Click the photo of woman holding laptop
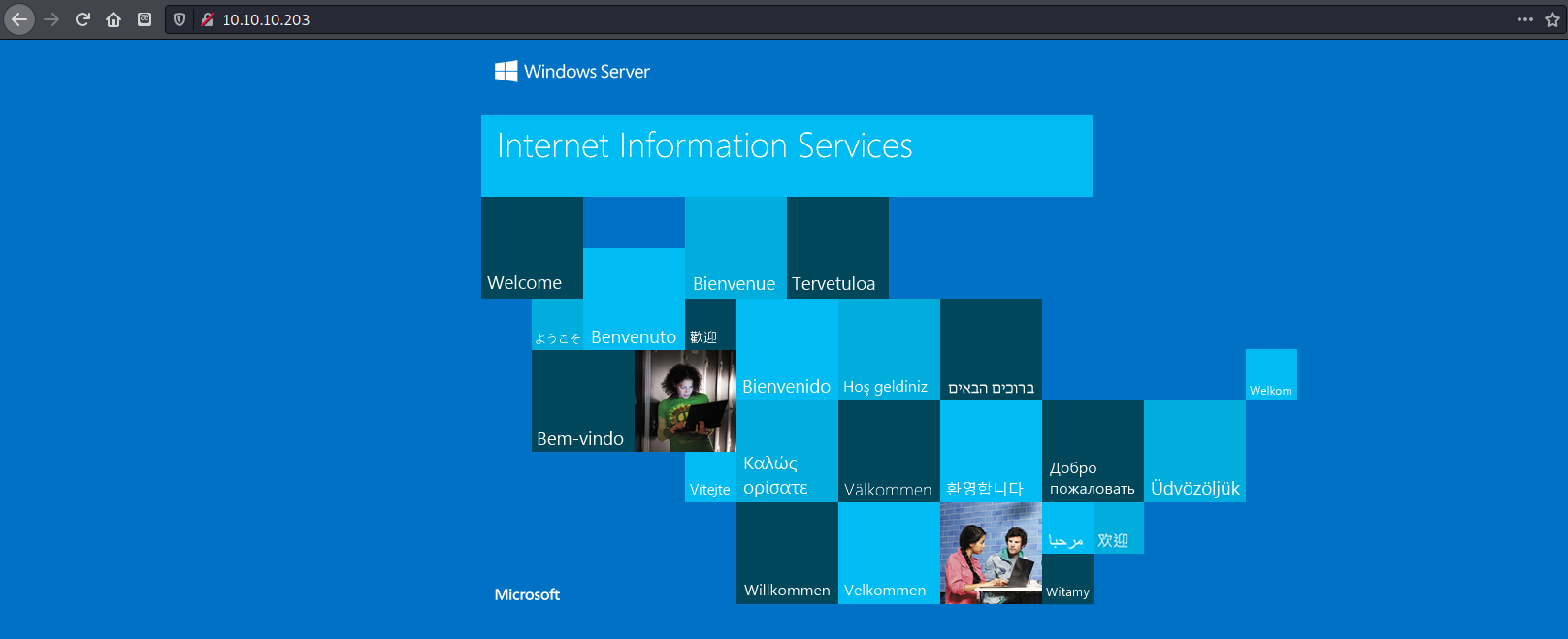This screenshot has width=1568, height=639. point(685,400)
